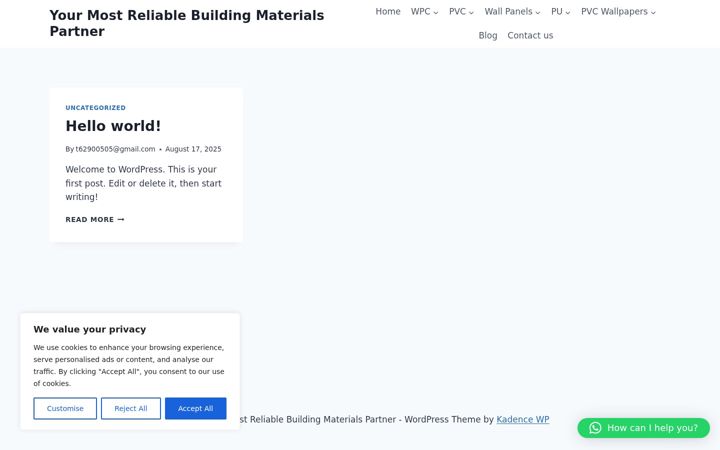720x450 pixels.
Task: Expand the PVC submenu chevron
Action: pyautogui.click(x=471, y=12)
